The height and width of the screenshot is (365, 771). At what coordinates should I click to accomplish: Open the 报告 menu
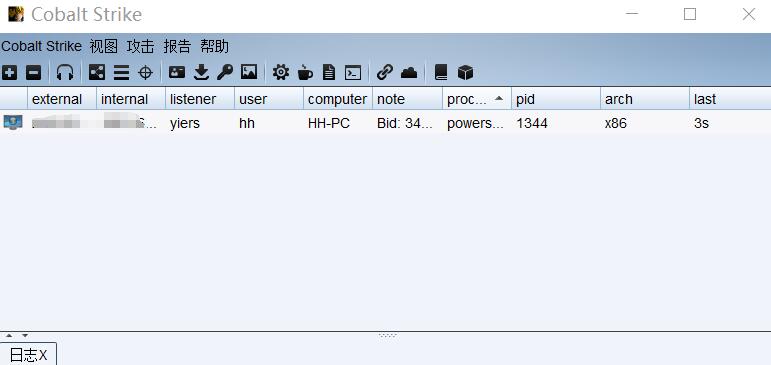(x=177, y=46)
